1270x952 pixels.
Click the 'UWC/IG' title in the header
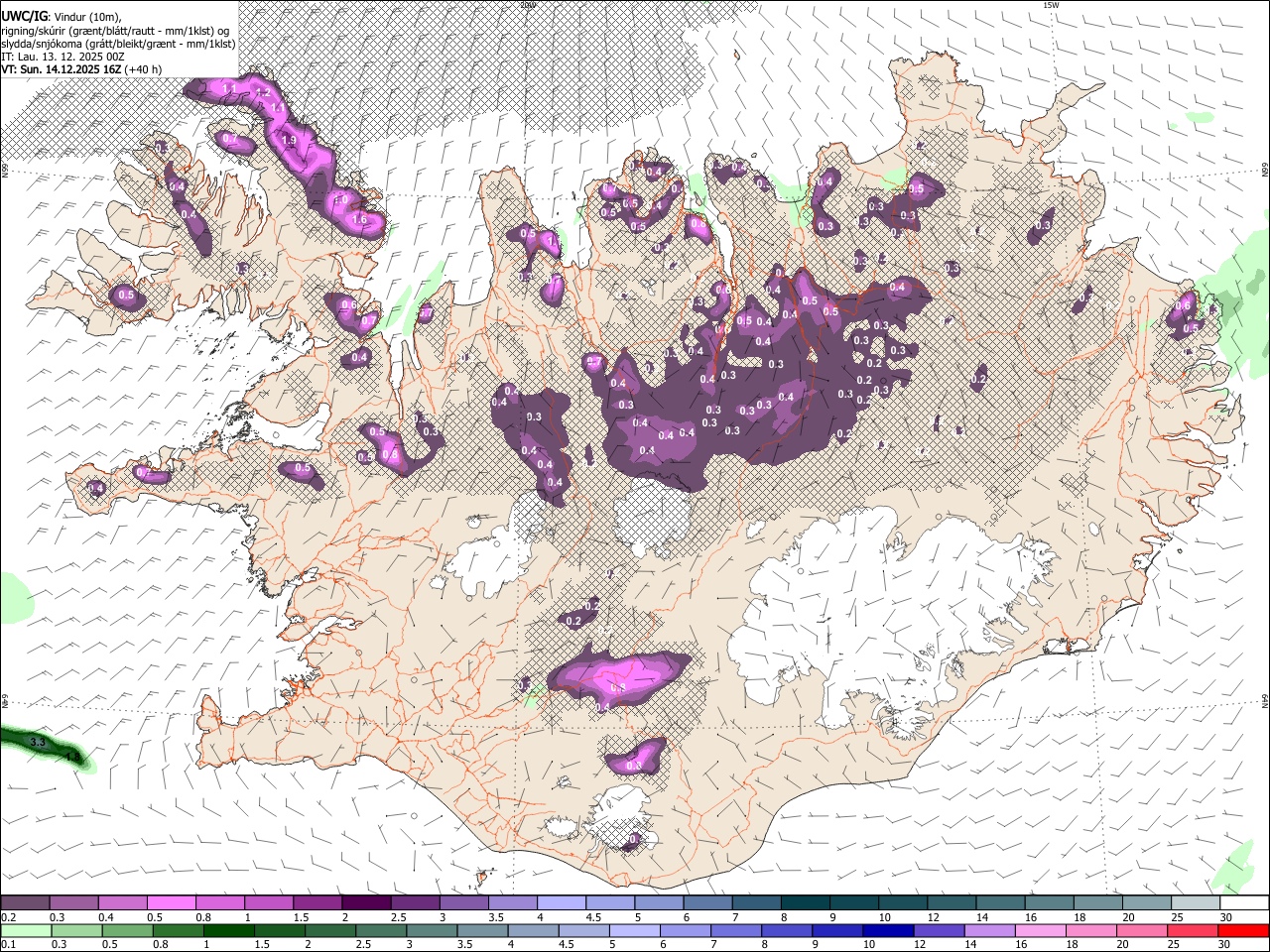pyautogui.click(x=26, y=15)
